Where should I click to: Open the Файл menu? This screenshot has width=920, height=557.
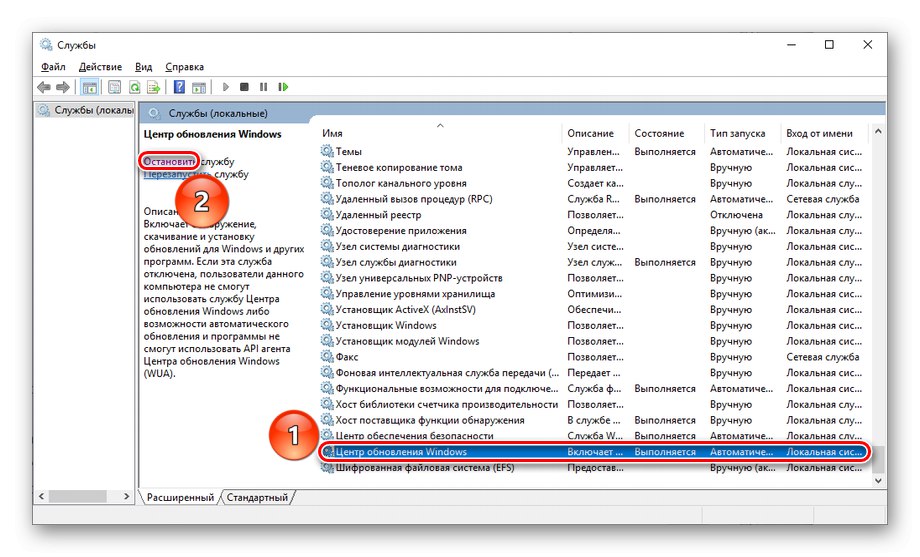click(53, 67)
